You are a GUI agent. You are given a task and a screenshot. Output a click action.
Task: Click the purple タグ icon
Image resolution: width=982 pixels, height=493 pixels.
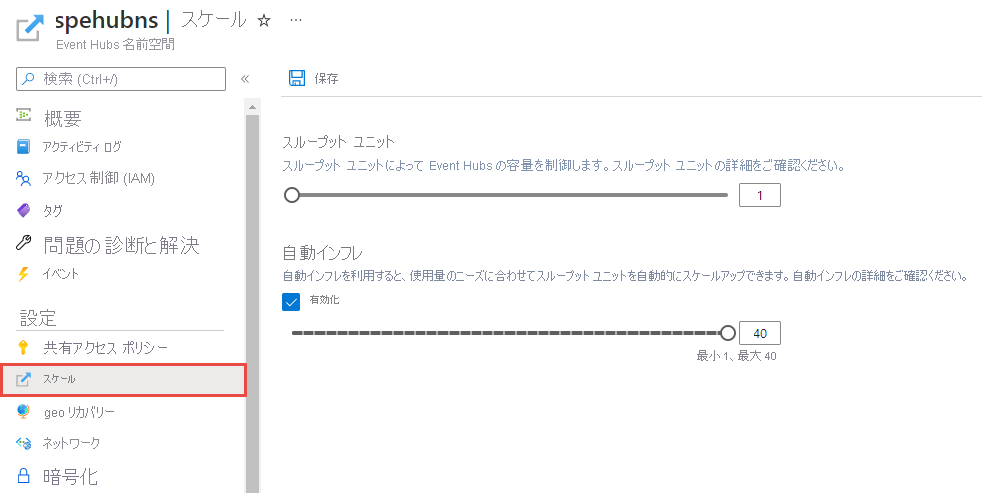[x=24, y=210]
